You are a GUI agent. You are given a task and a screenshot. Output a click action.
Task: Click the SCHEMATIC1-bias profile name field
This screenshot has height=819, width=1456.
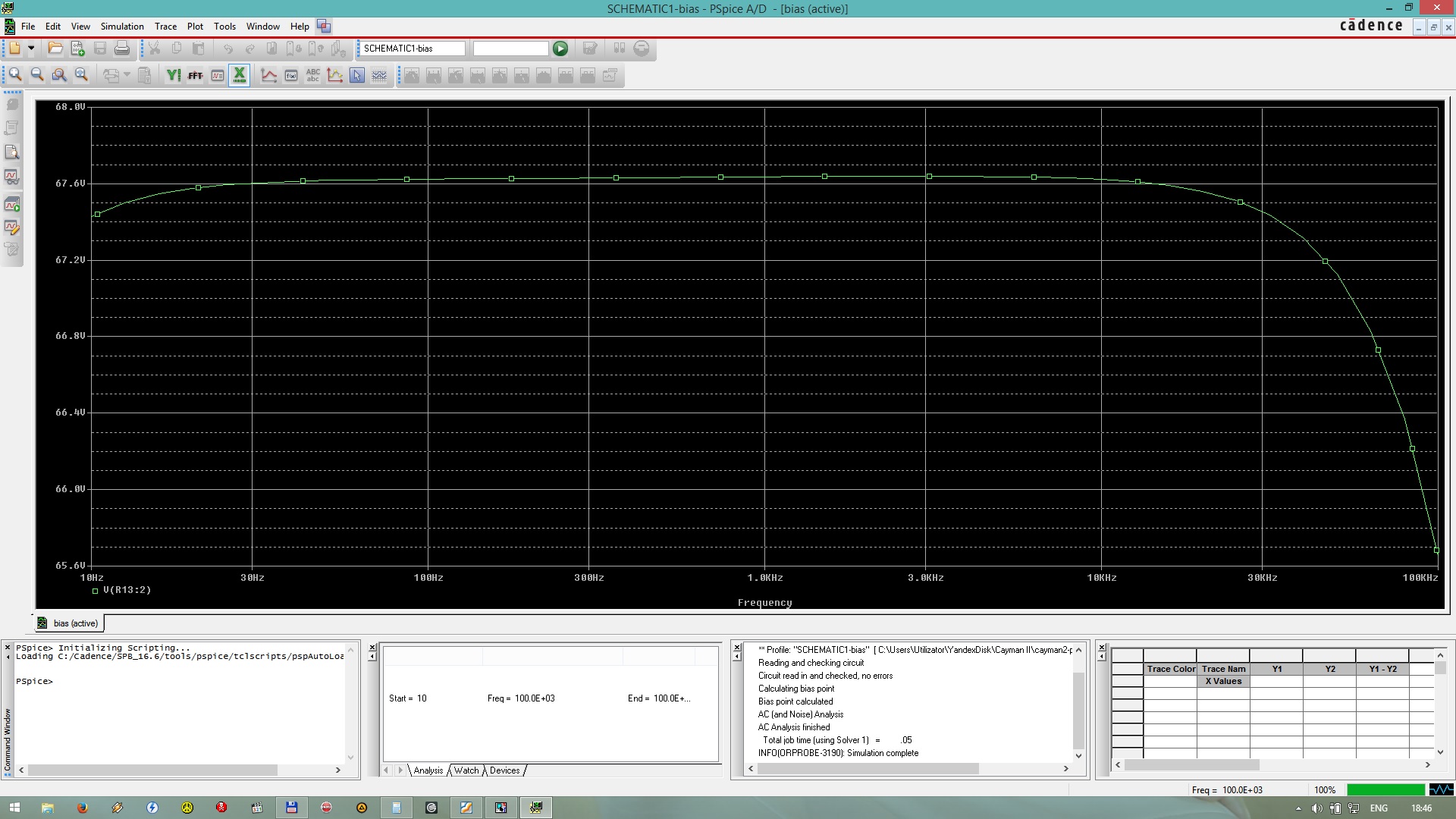point(412,49)
